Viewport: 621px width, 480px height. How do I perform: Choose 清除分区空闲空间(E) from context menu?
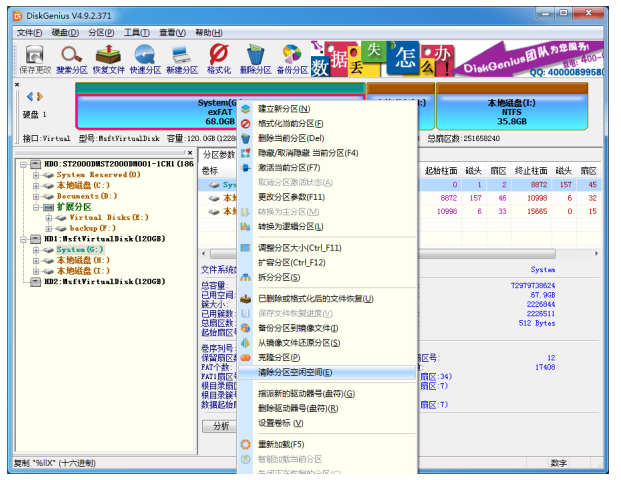coord(327,372)
